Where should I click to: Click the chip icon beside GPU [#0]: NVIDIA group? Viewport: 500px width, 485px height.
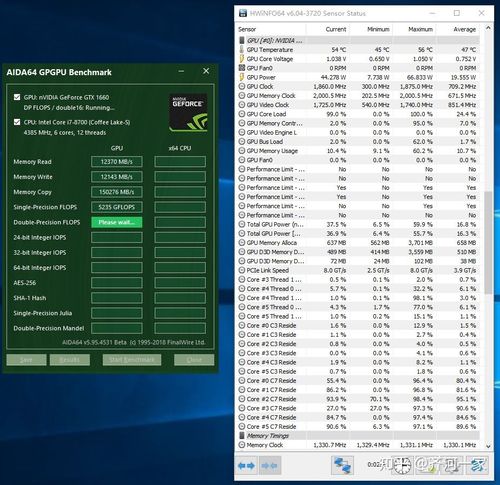click(242, 40)
